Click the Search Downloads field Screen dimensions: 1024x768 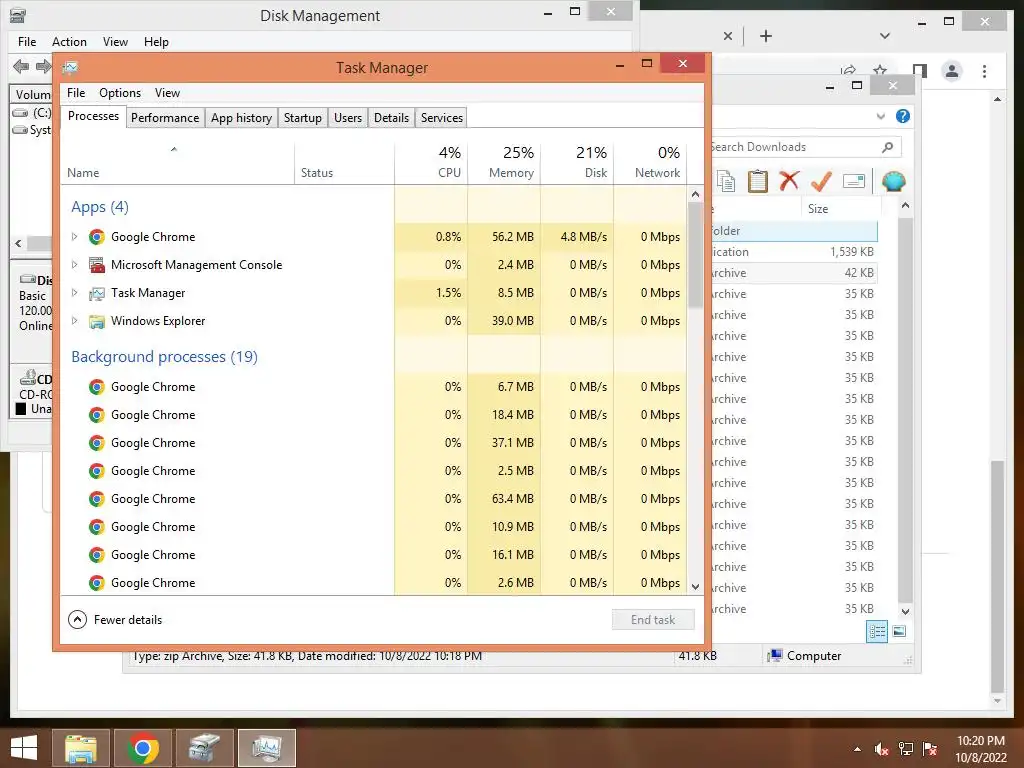click(806, 147)
